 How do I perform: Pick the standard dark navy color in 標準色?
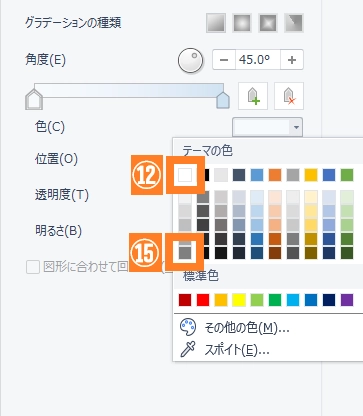pos(329,300)
